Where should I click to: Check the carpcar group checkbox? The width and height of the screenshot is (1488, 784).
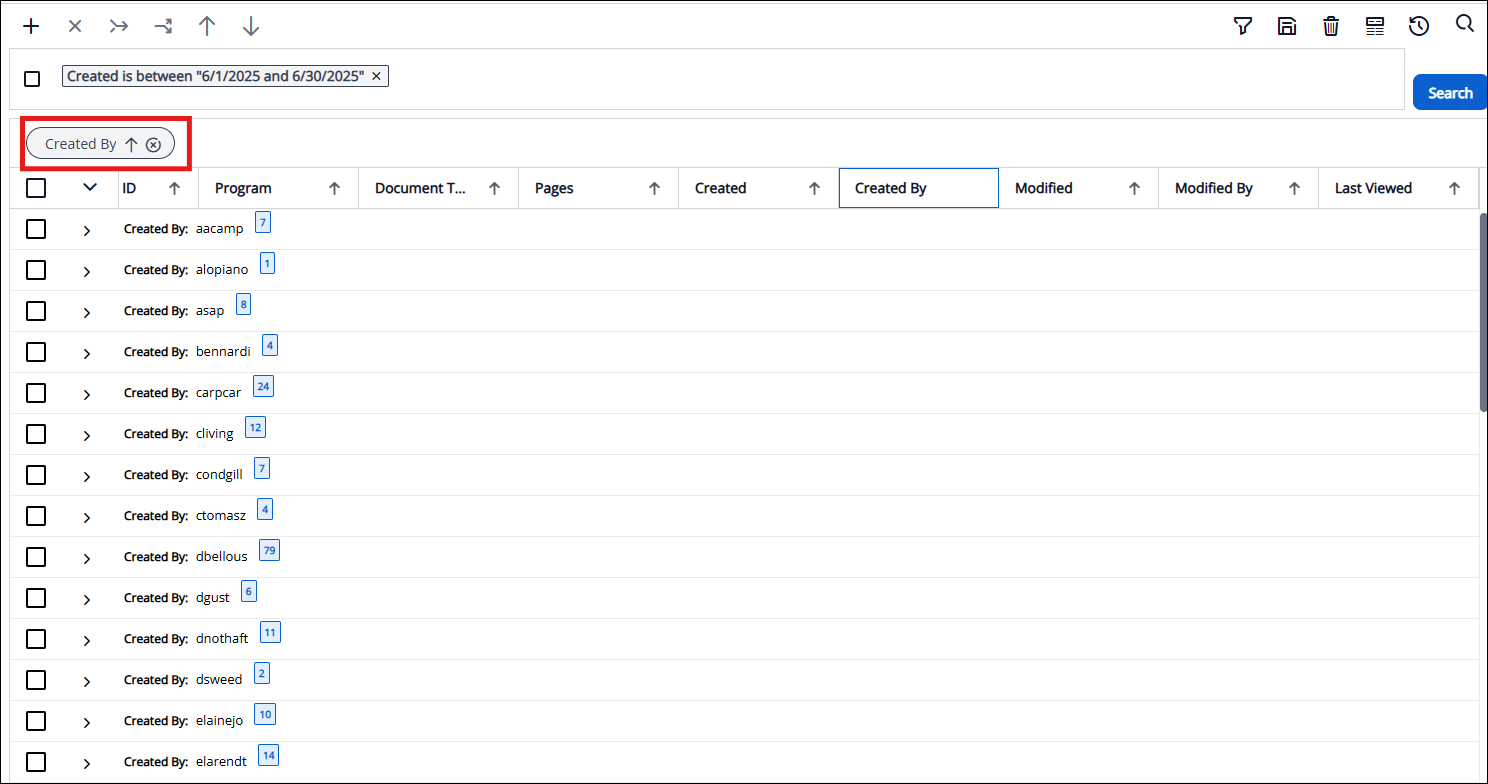(x=36, y=393)
